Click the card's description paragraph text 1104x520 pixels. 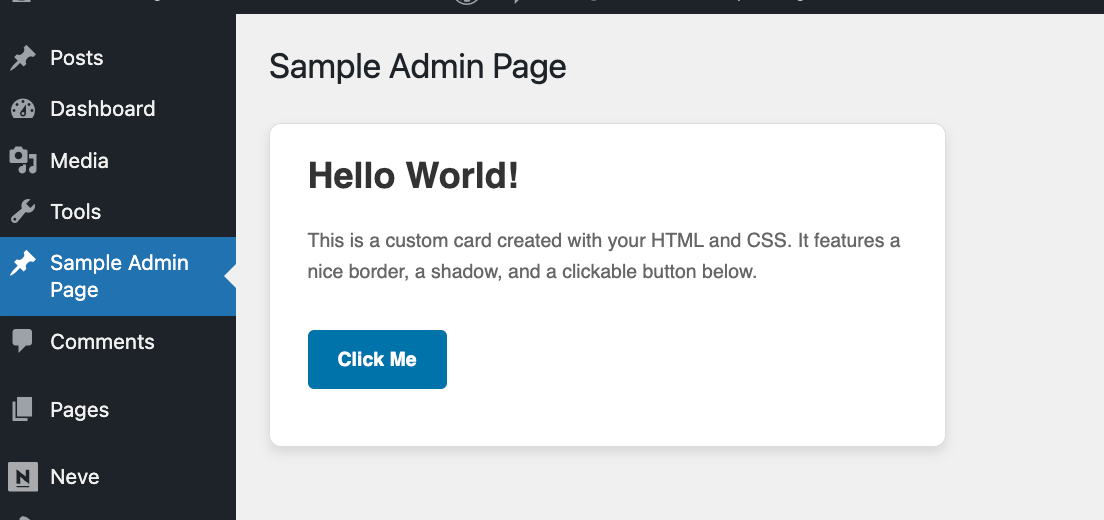pos(604,256)
